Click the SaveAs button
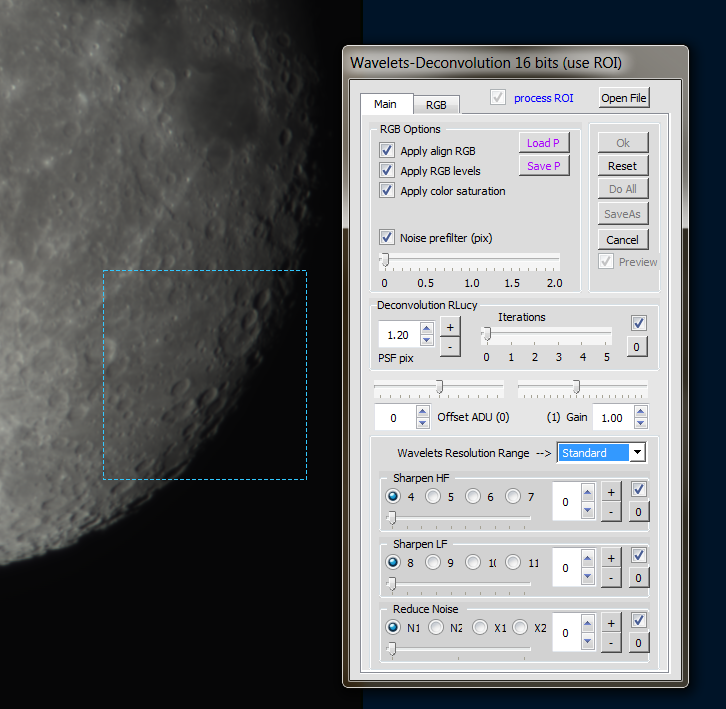The image size is (726, 709). tap(623, 214)
